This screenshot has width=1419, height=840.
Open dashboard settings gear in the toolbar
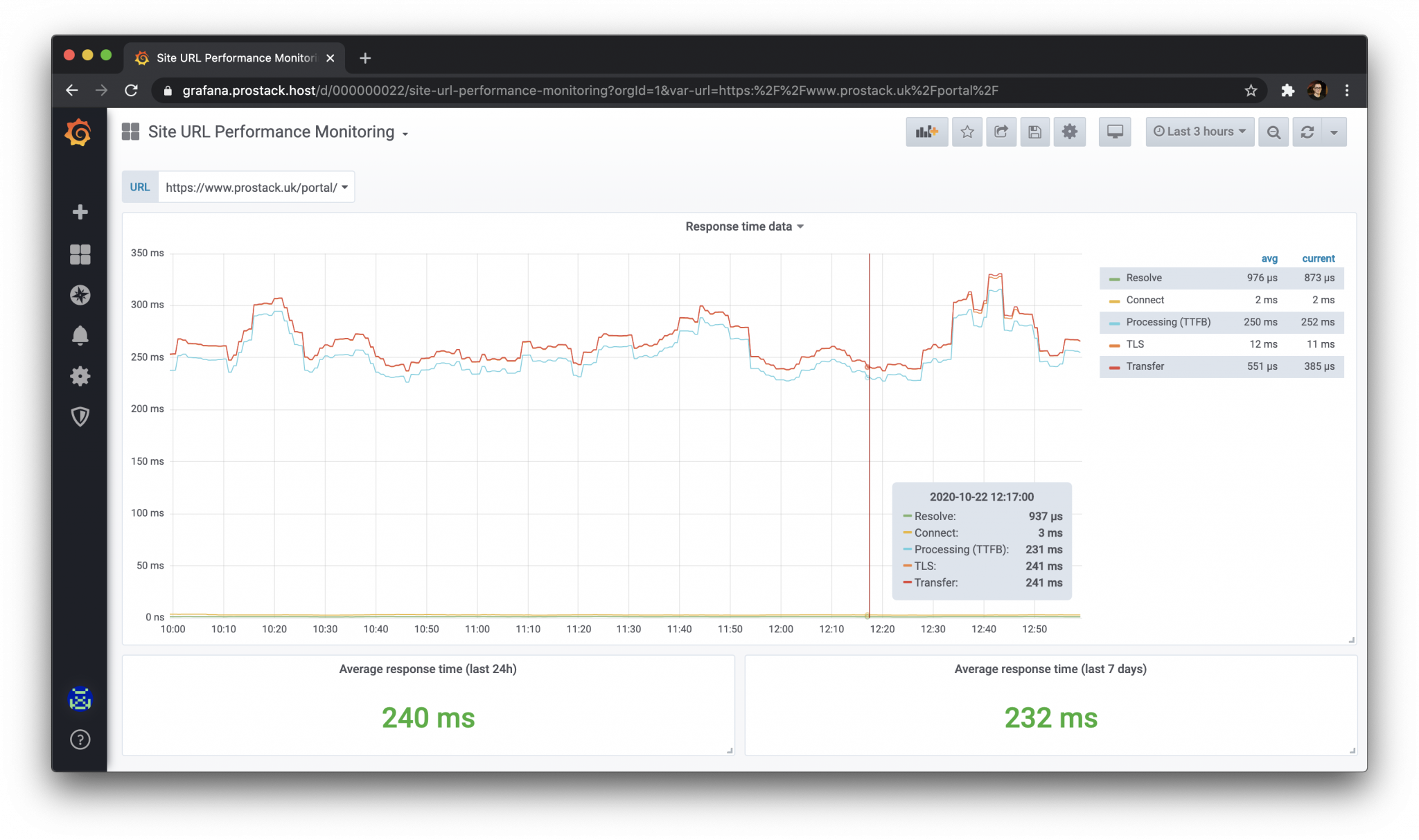coord(1069,132)
